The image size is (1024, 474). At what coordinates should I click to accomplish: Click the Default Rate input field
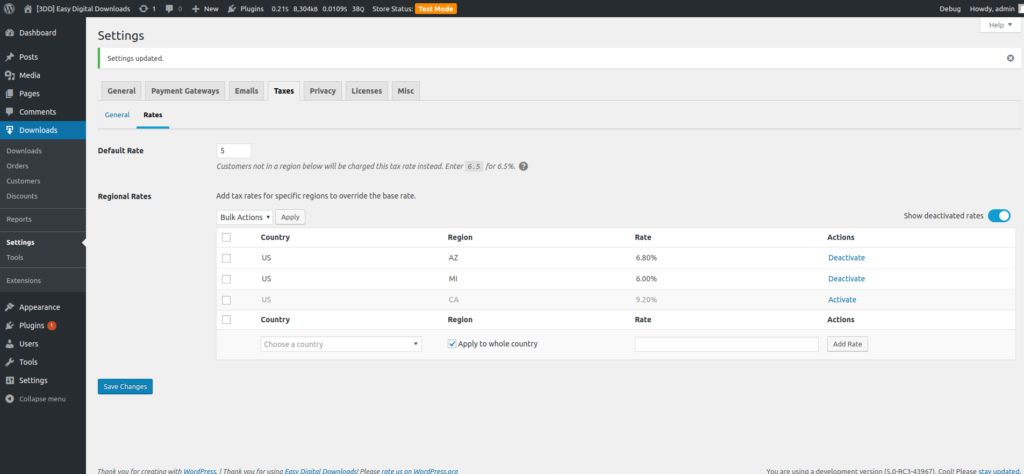pyautogui.click(x=233, y=150)
